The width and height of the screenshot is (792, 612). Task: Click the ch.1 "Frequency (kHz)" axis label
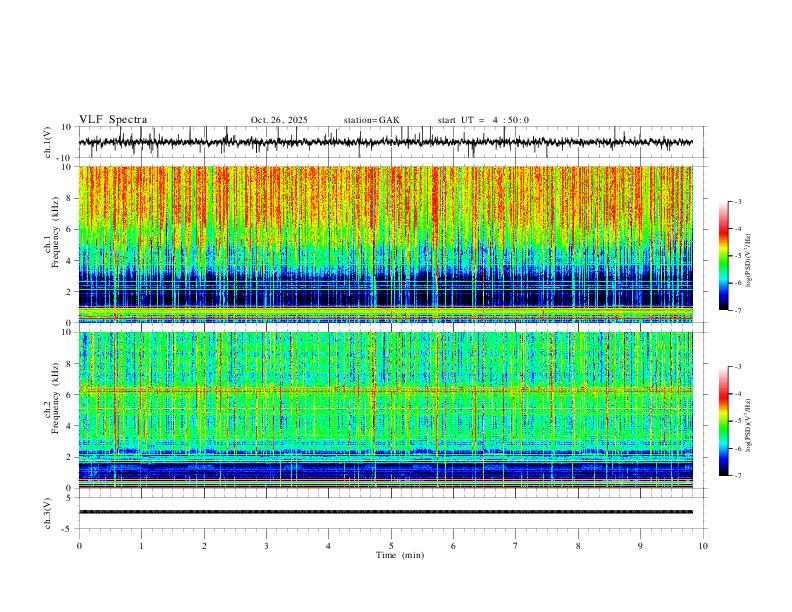(x=55, y=233)
